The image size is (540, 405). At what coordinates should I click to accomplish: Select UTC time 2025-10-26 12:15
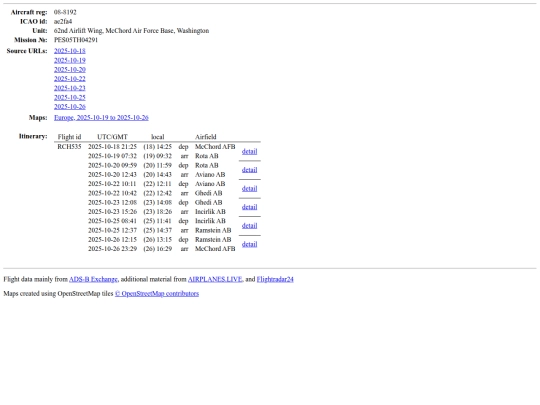(112, 240)
